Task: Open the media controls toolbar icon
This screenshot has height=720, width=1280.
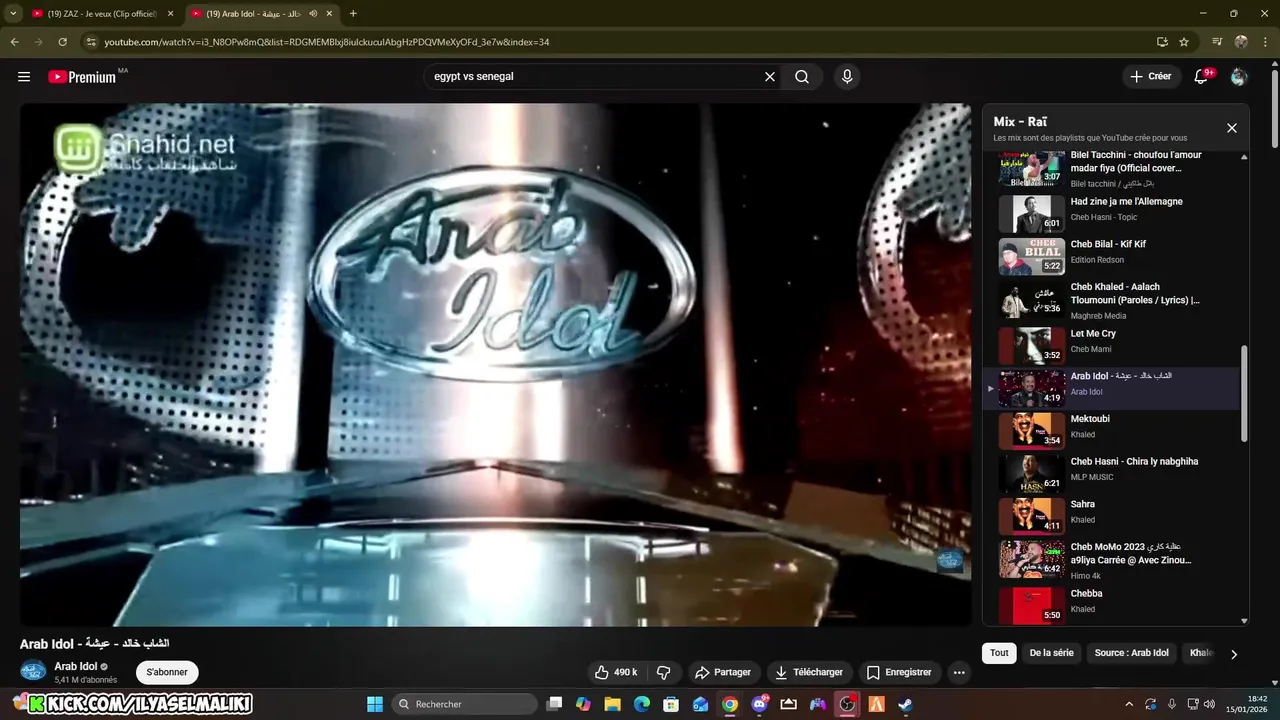Action: pos(1217,42)
